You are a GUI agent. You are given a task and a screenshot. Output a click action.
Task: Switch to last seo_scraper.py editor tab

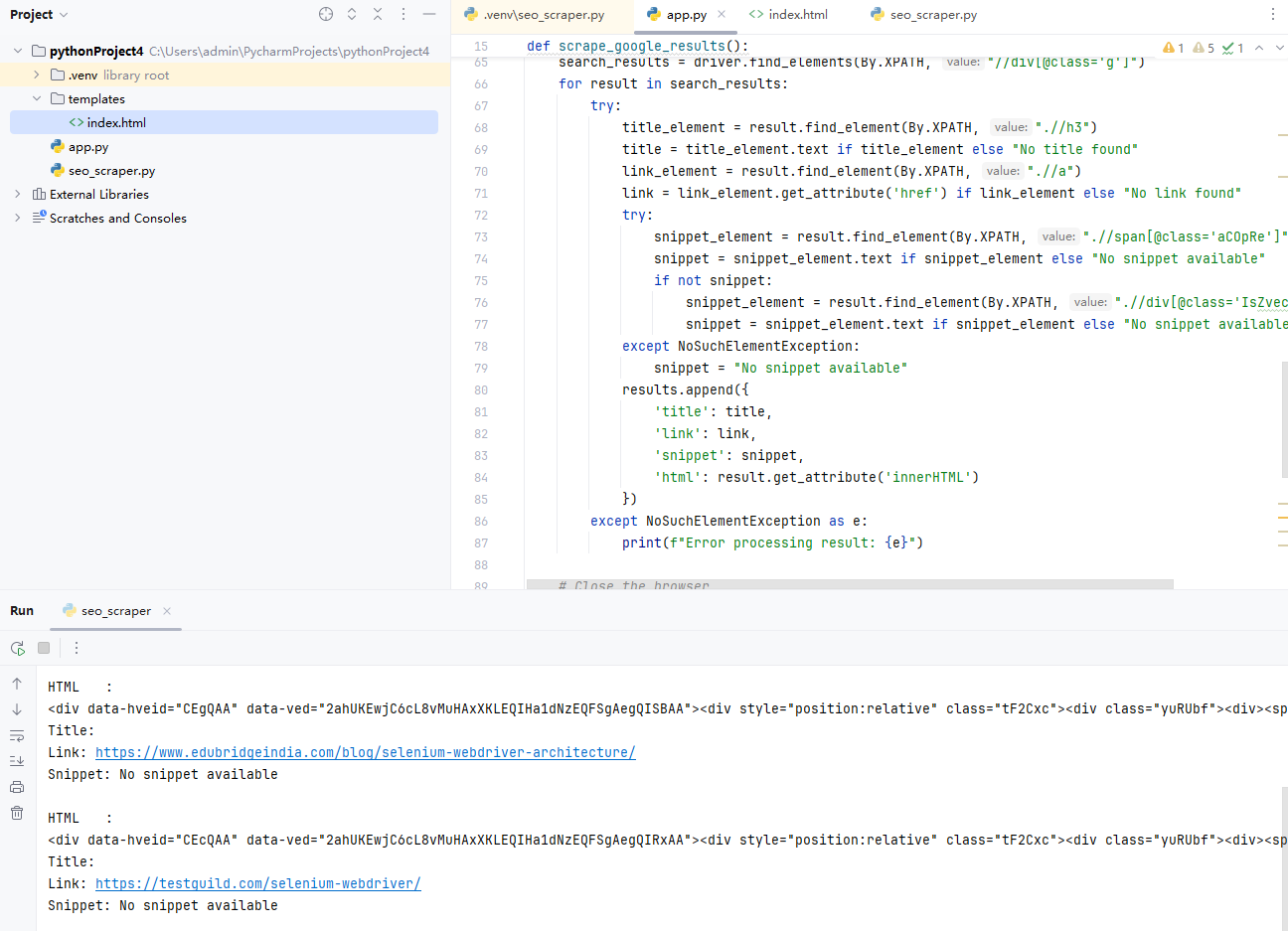click(924, 14)
